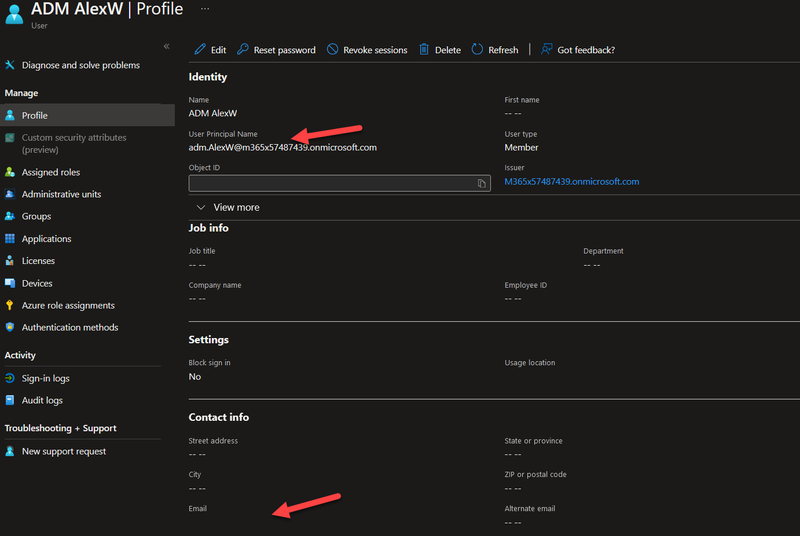Open Licenses menu label
The image size is (800, 536).
(38, 260)
